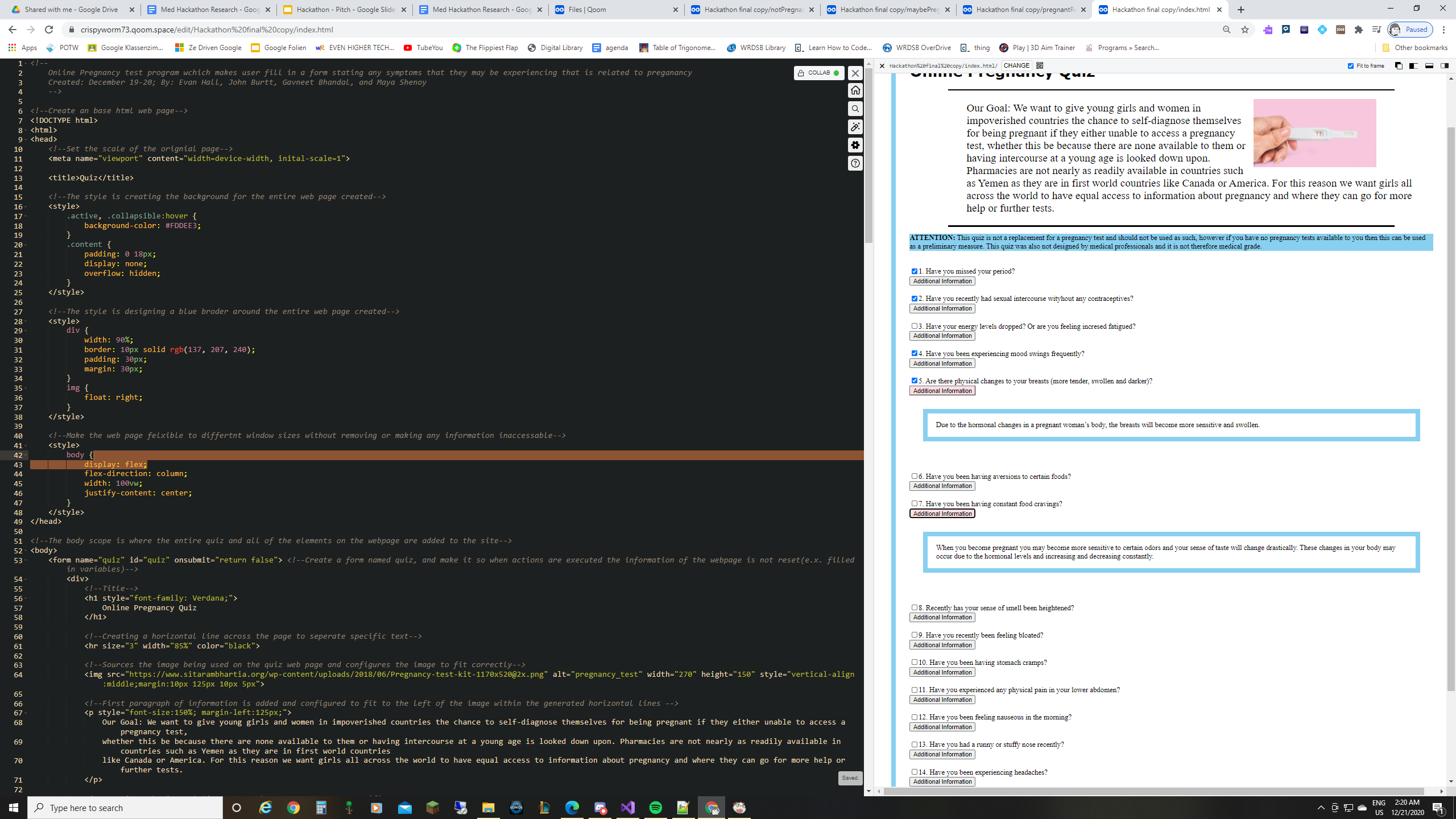Collapse the fold arrow at line 52 body
The height and width of the screenshot is (819, 1456).
pos(26,551)
